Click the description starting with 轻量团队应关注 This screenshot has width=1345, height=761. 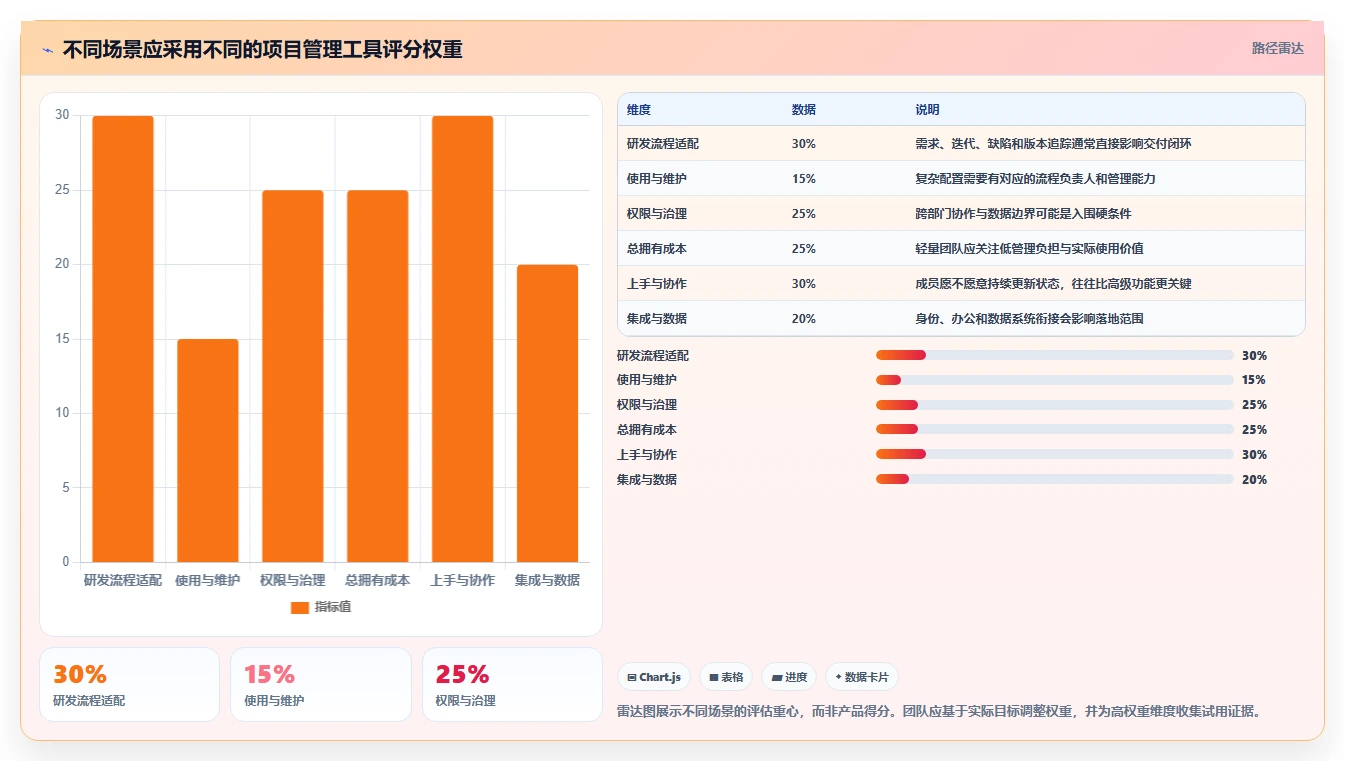click(x=1029, y=249)
